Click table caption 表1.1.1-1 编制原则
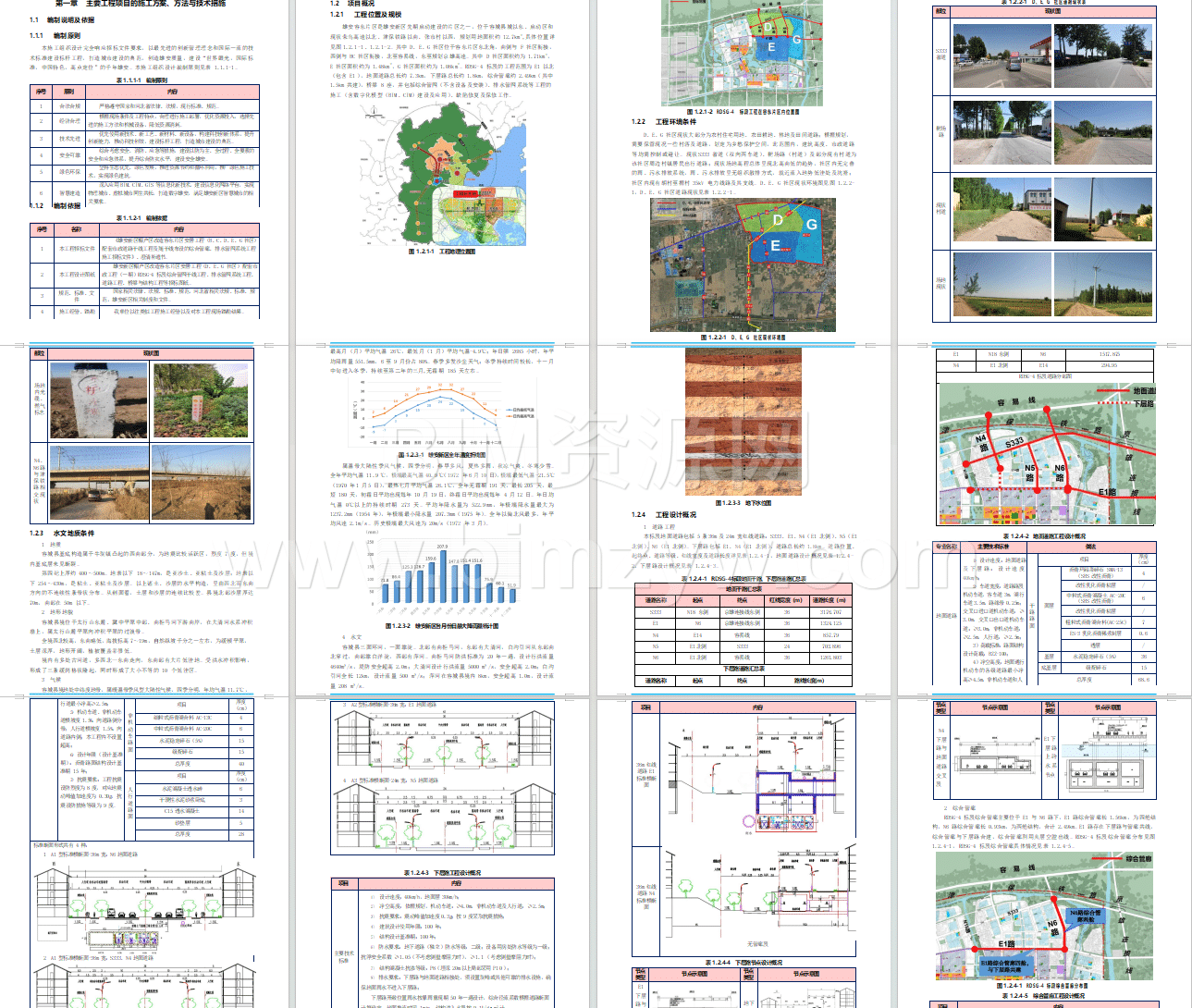1192x1008 pixels. point(141,80)
